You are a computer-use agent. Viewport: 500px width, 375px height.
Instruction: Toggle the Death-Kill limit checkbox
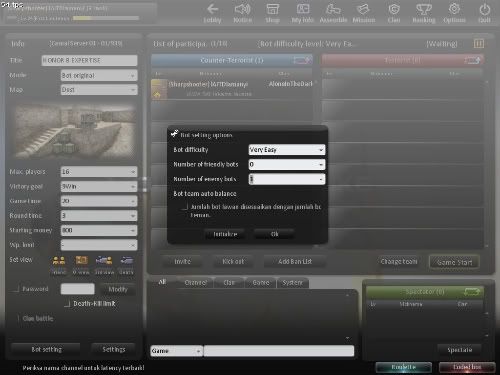(x=67, y=304)
